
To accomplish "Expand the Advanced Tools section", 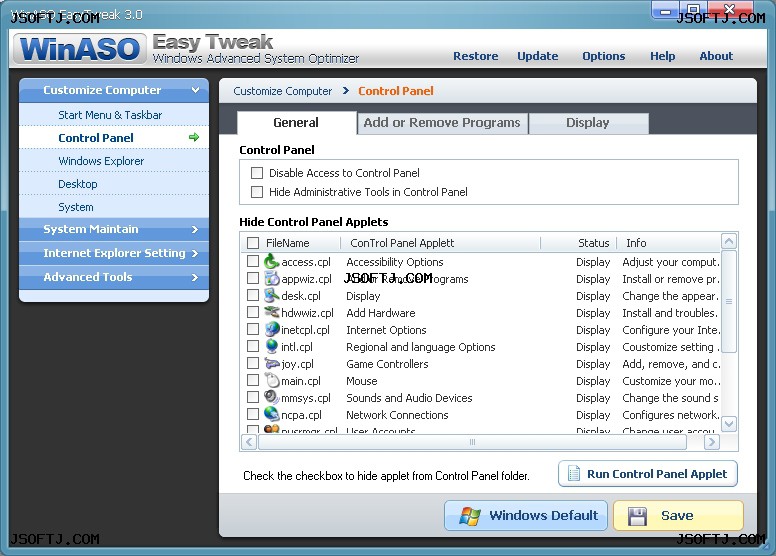I will click(x=114, y=277).
